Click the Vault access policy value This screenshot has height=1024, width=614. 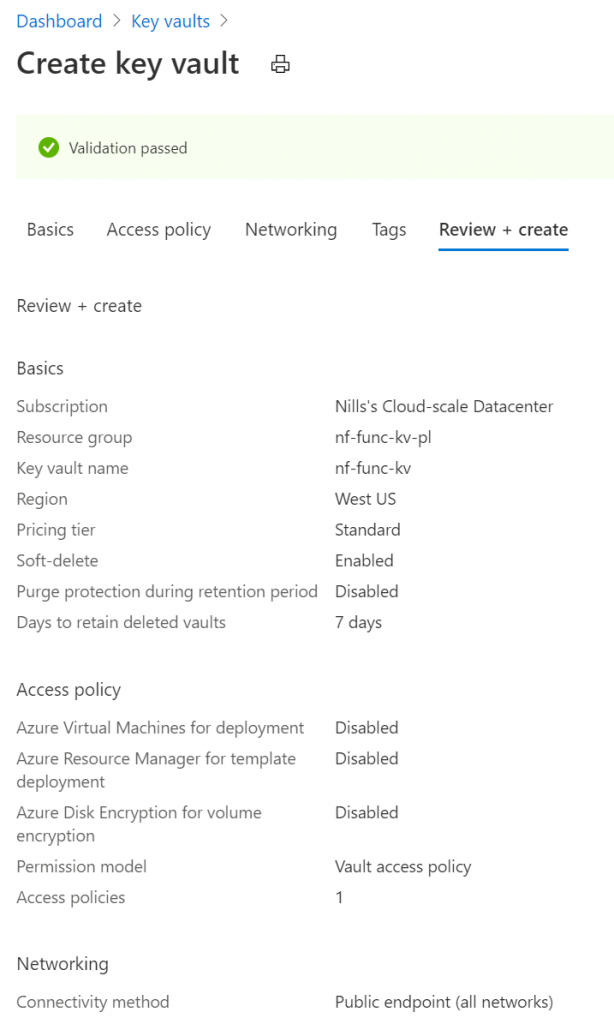click(403, 867)
